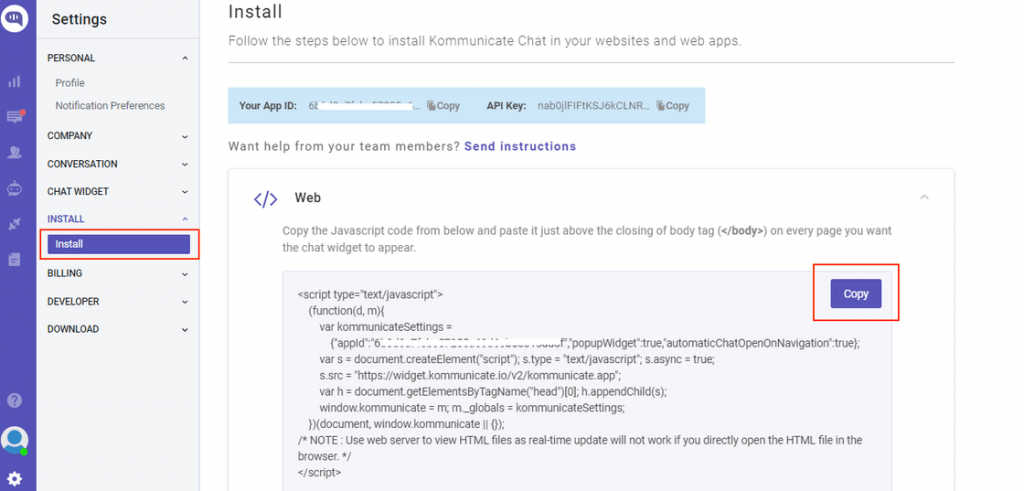1024x491 pixels.
Task: Open the analytics bar chart icon
Action: (14, 82)
